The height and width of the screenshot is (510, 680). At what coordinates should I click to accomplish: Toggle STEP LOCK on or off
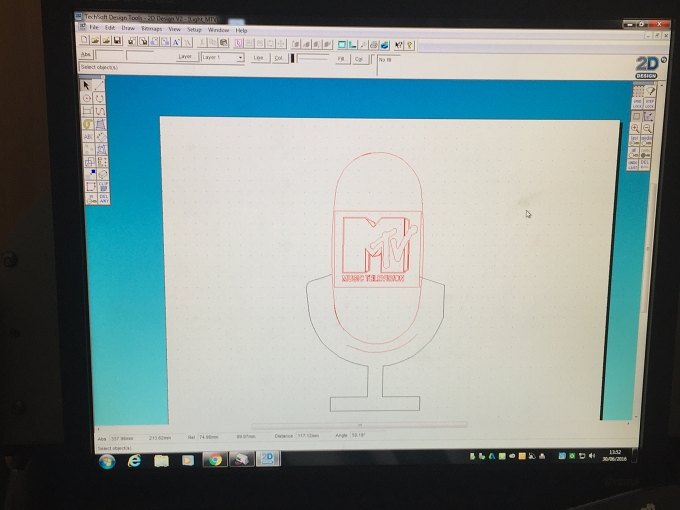pos(649,104)
